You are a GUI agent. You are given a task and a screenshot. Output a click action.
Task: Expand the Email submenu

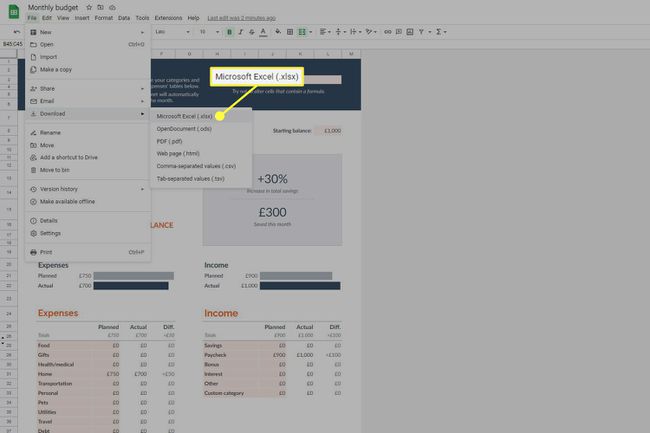point(142,101)
